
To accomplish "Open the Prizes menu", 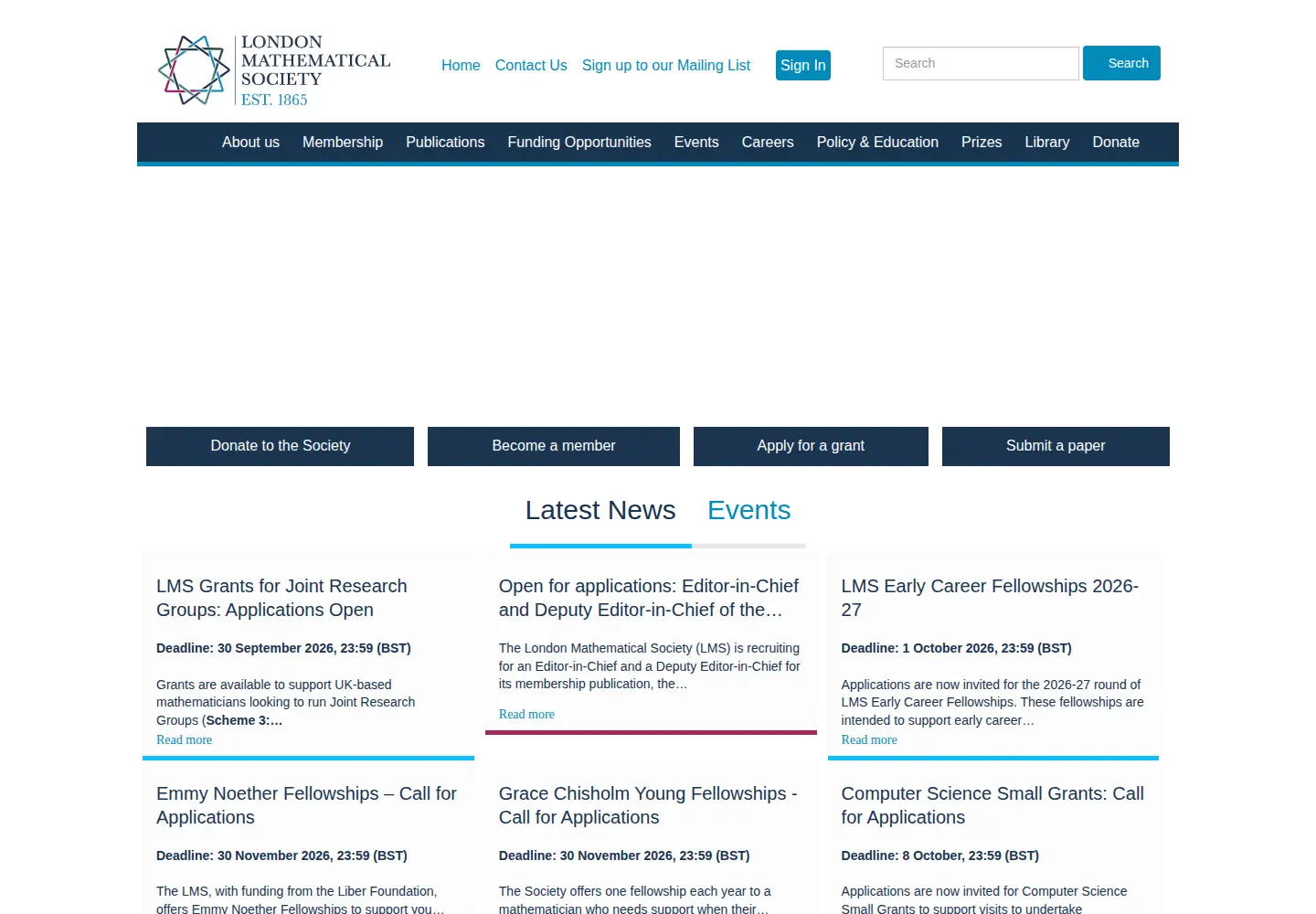I will point(982,143).
